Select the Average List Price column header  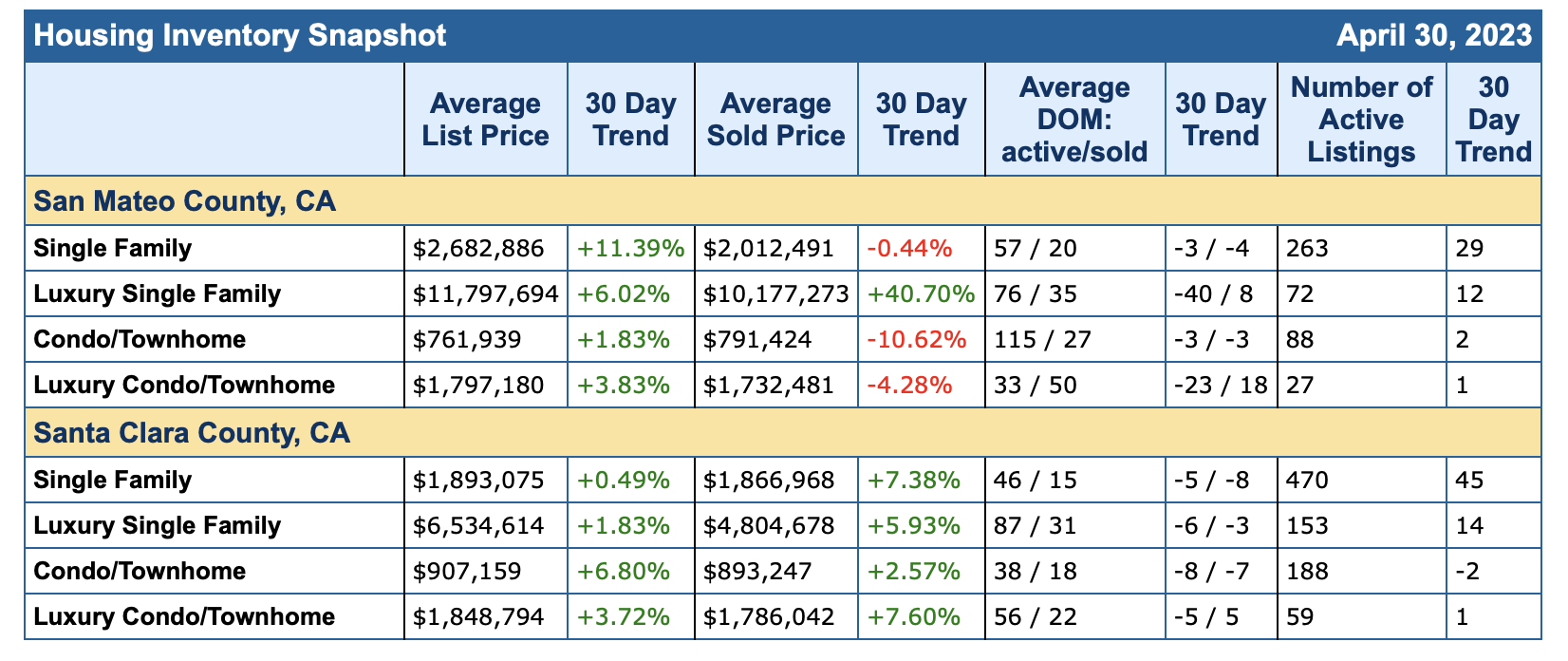point(485,120)
